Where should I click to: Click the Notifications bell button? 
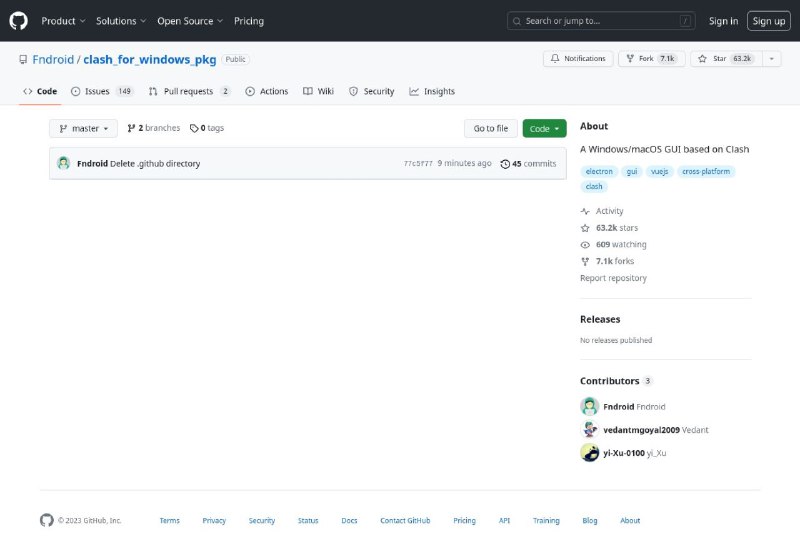[578, 59]
